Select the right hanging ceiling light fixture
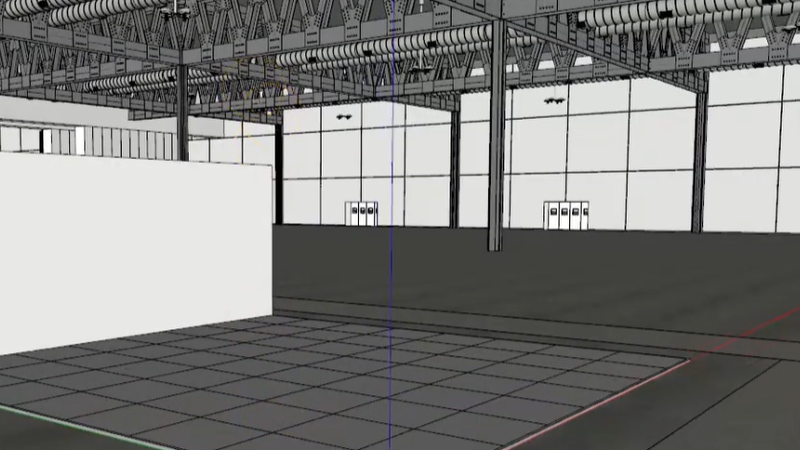This screenshot has height=450, width=800. (x=553, y=100)
